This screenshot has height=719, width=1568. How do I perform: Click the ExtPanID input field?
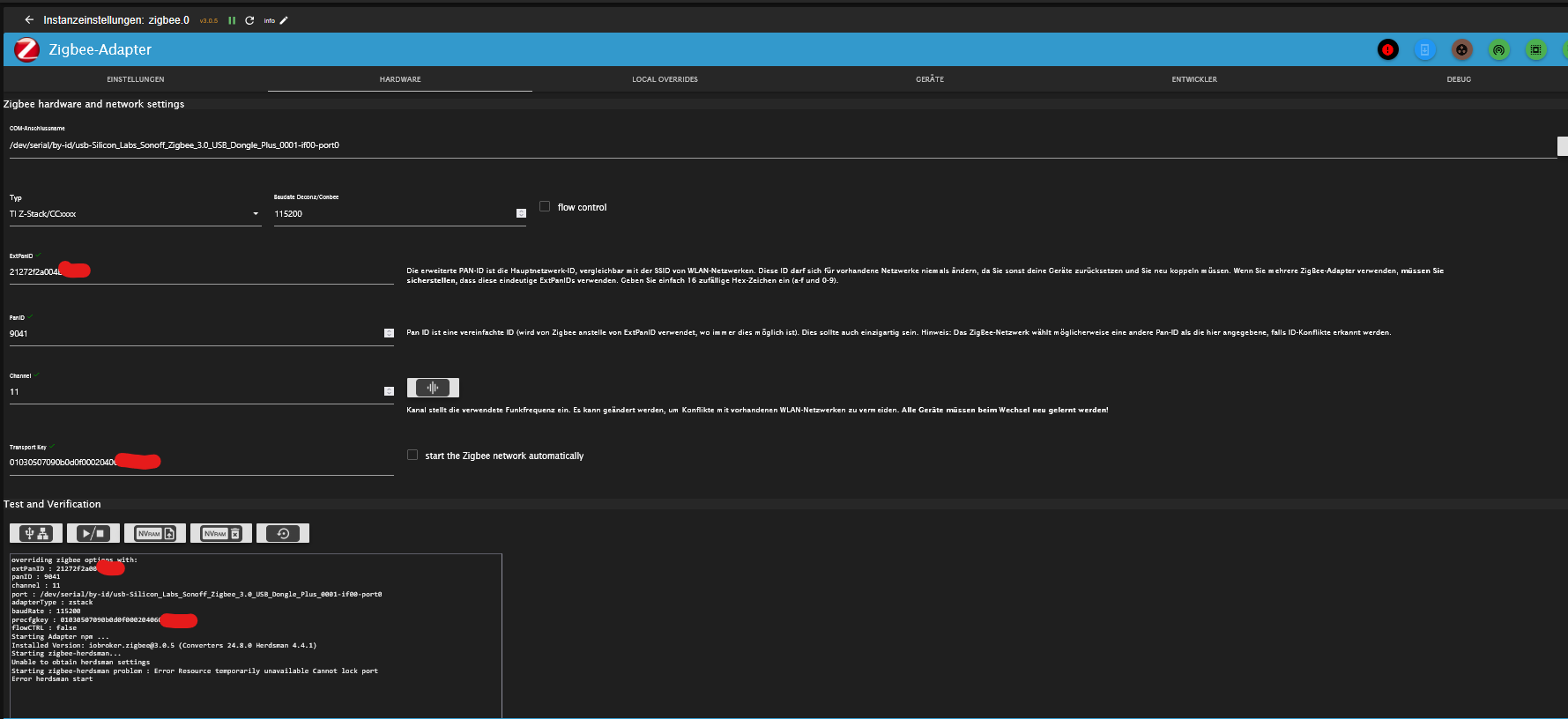[x=202, y=272]
